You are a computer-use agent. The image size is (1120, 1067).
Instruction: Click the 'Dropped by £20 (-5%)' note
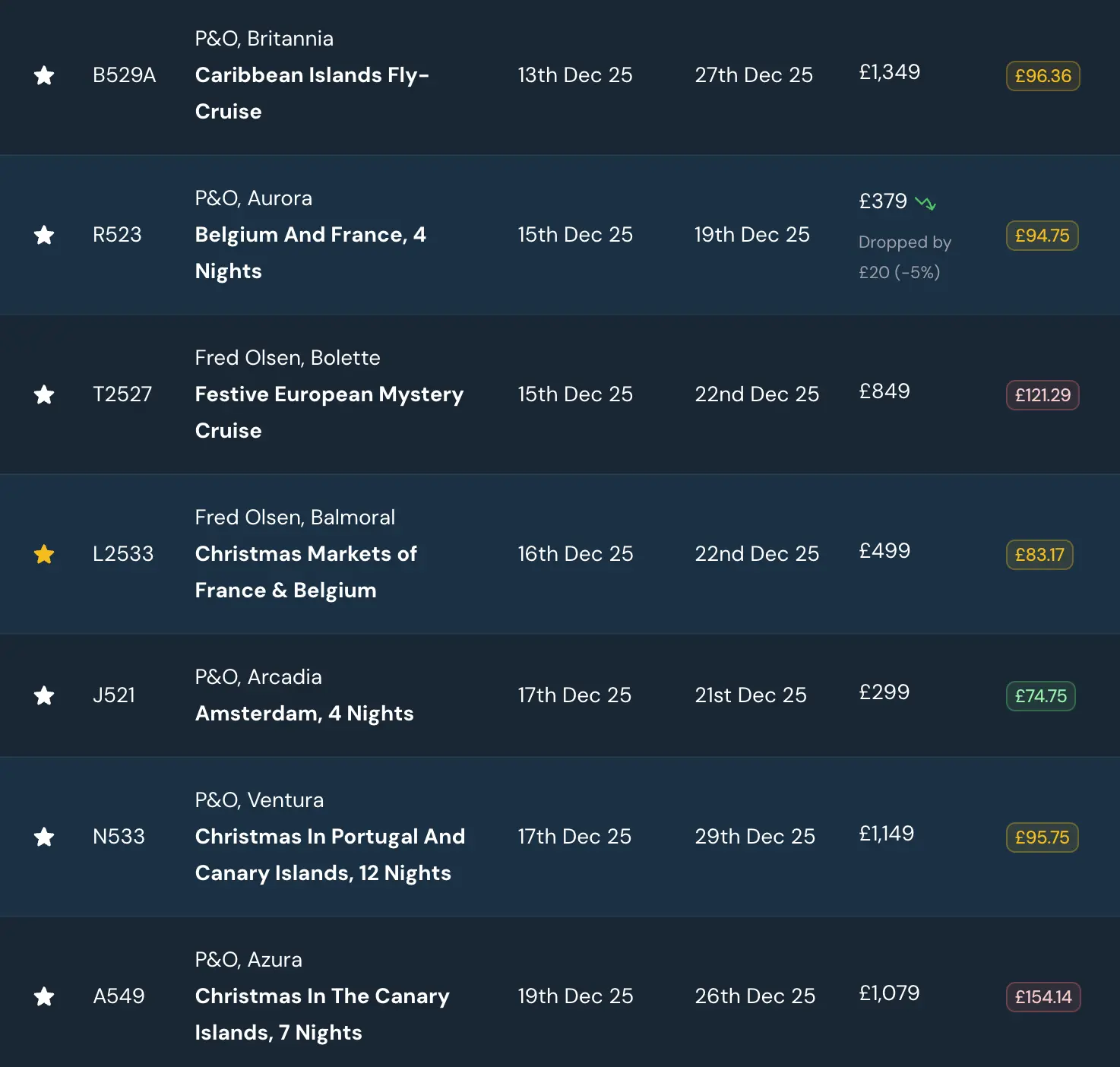tap(904, 257)
